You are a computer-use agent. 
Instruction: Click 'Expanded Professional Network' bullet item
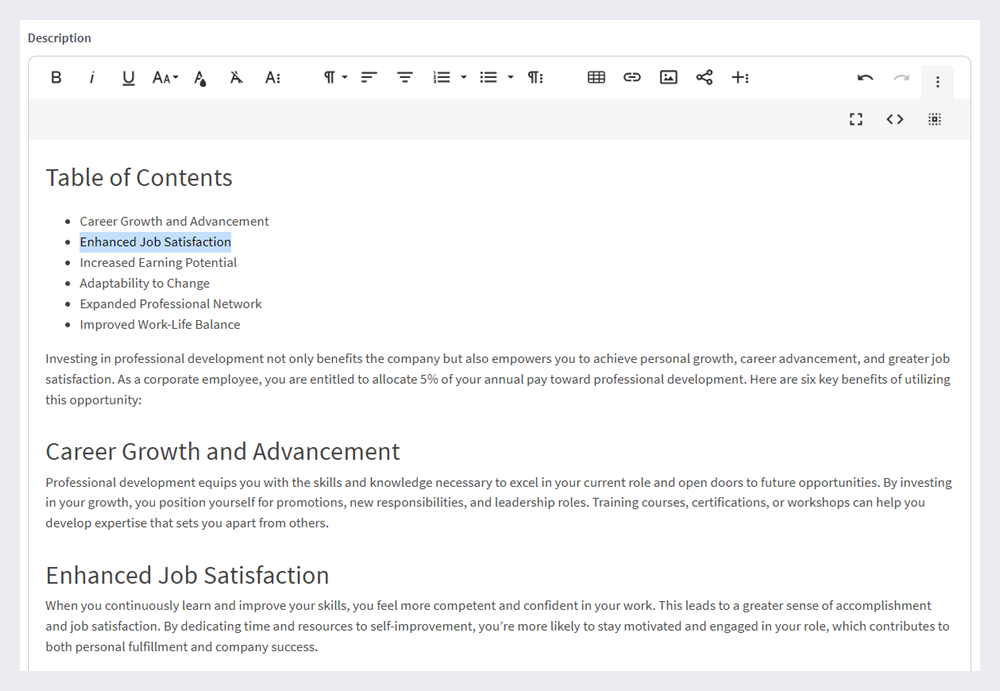point(170,304)
